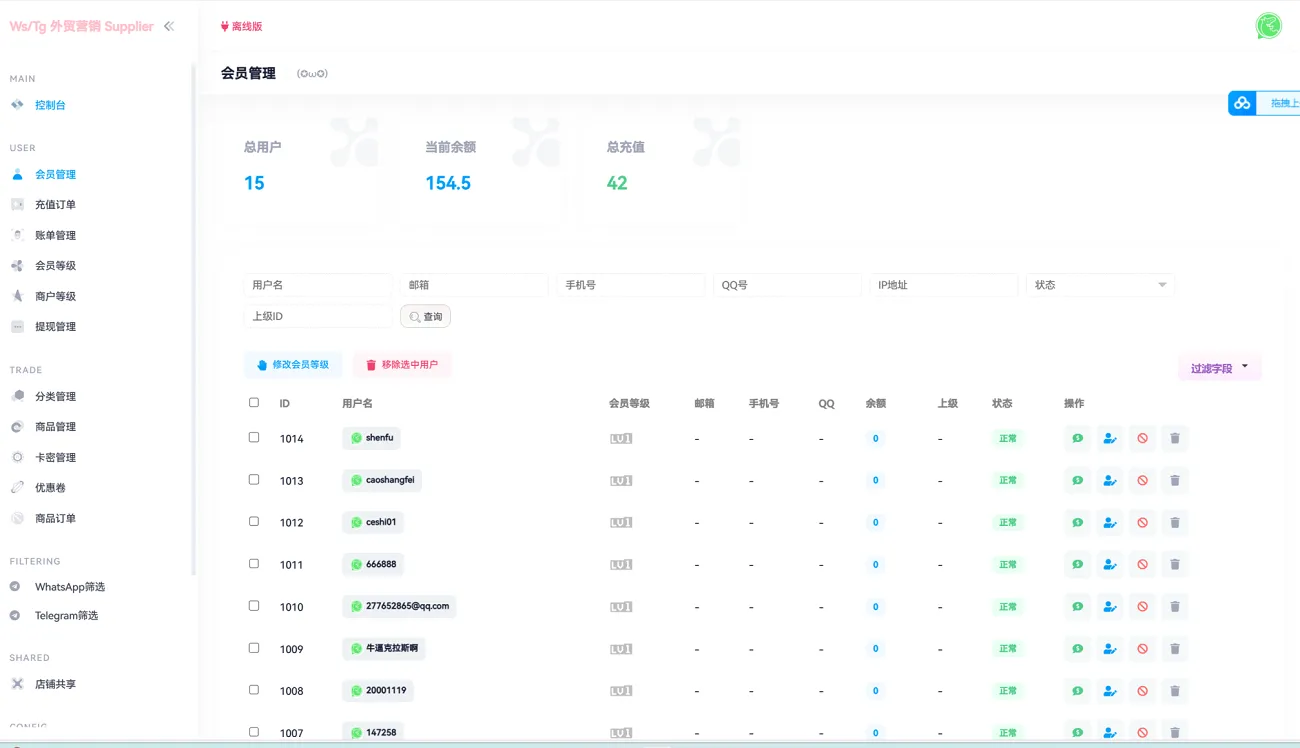Click inside the 用户名 input field

pos(318,284)
